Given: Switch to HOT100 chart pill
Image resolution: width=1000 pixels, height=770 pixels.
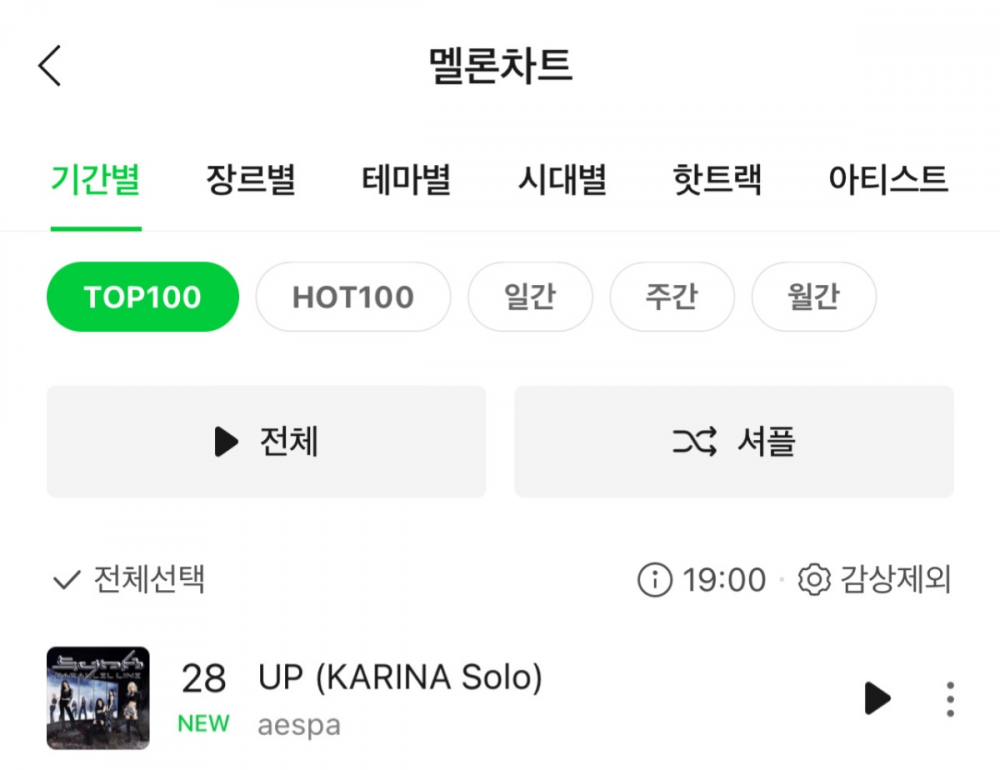Looking at the screenshot, I should 353,297.
